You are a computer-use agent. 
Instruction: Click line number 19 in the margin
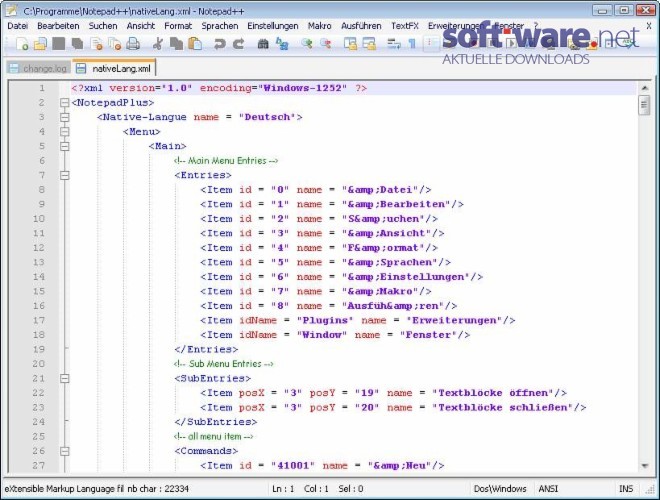pos(39,349)
